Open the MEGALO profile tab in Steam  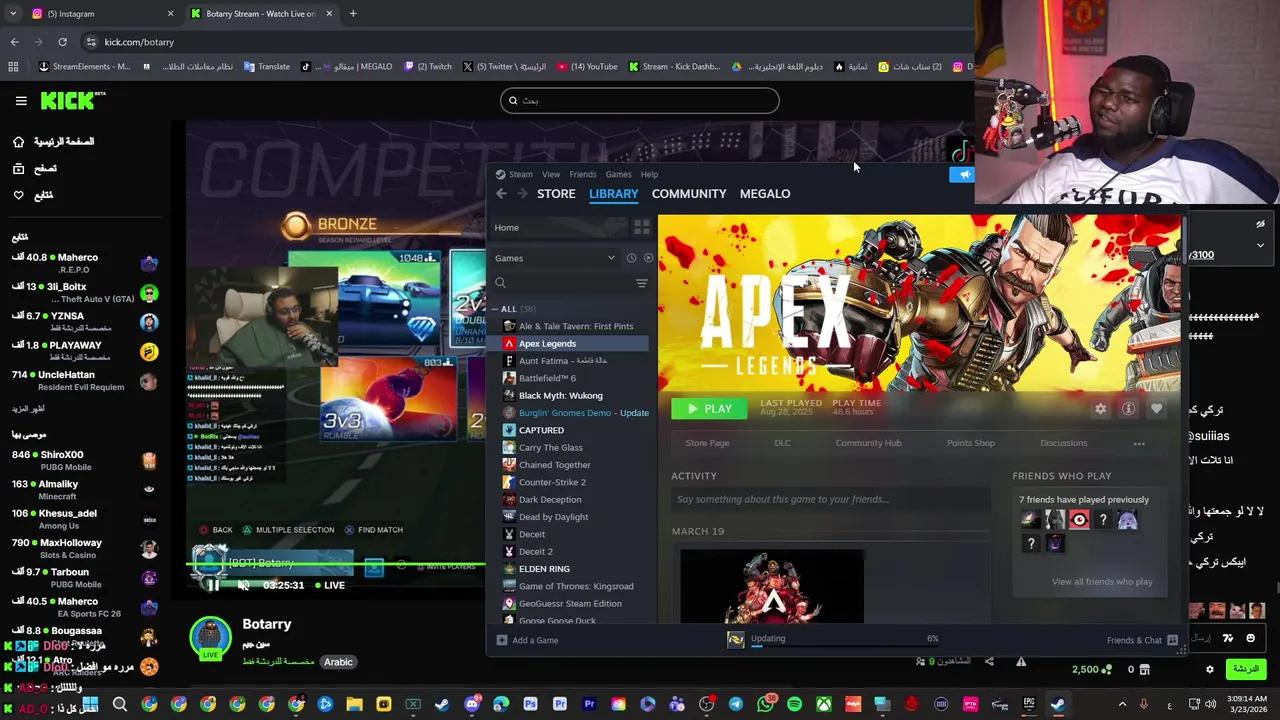(x=765, y=194)
